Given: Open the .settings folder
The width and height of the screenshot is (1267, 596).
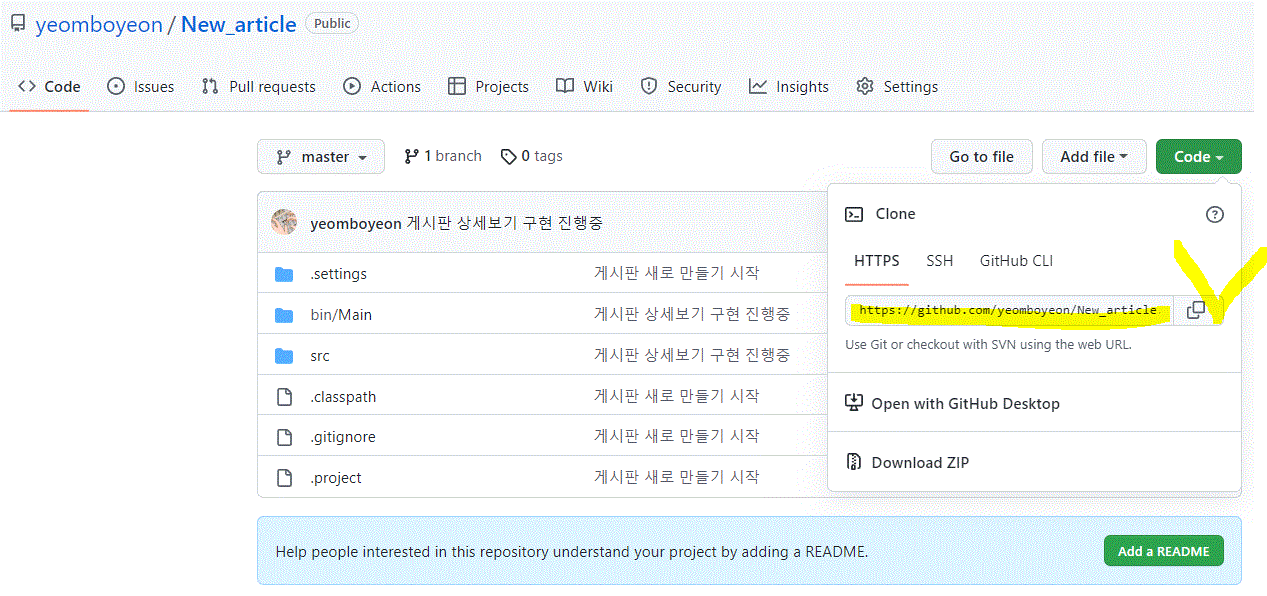Looking at the screenshot, I should [x=338, y=274].
